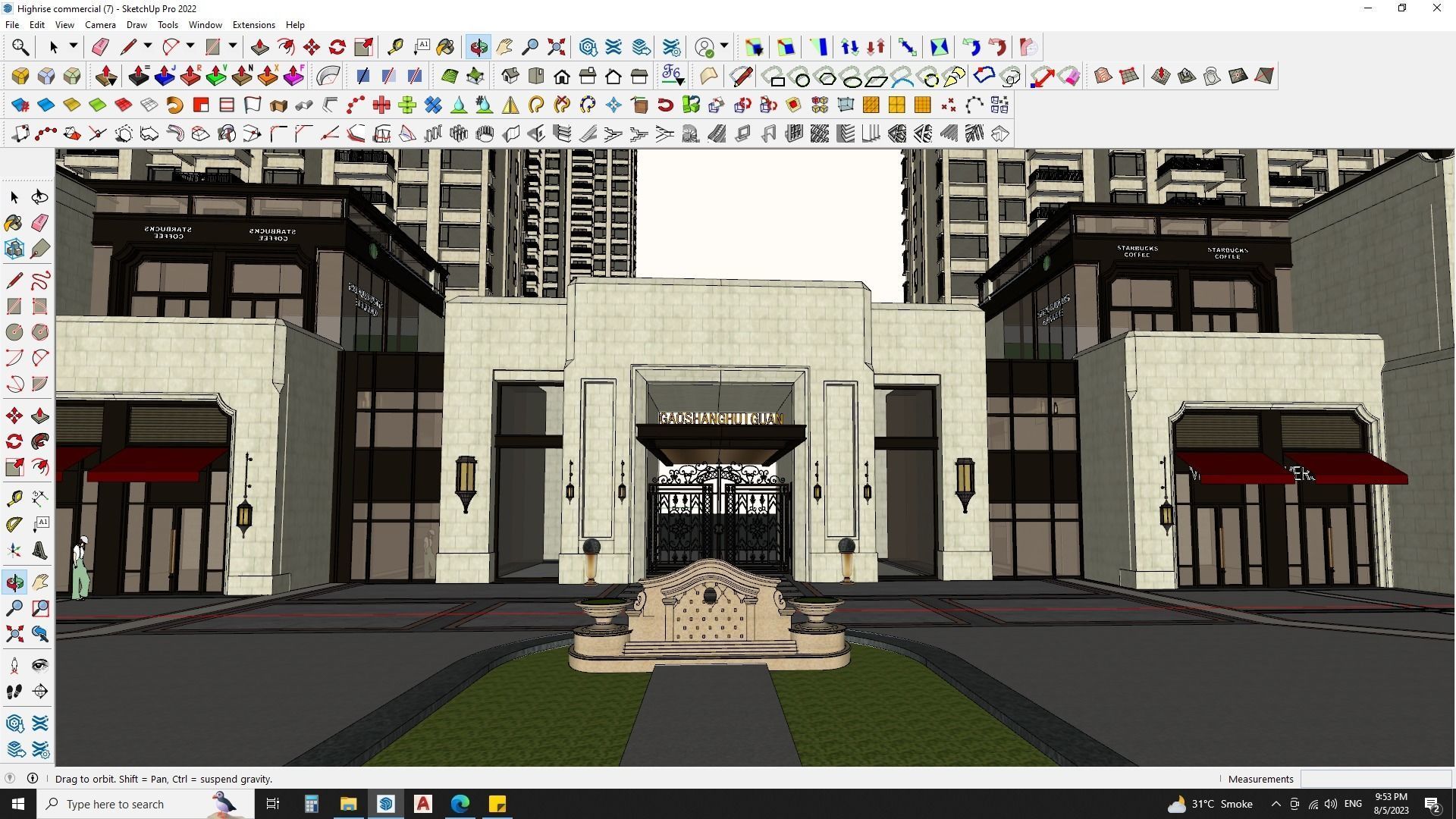This screenshot has height=819, width=1456.
Task: Select the Paint Bucket tool in top toolbar
Action: pyautogui.click(x=446, y=47)
